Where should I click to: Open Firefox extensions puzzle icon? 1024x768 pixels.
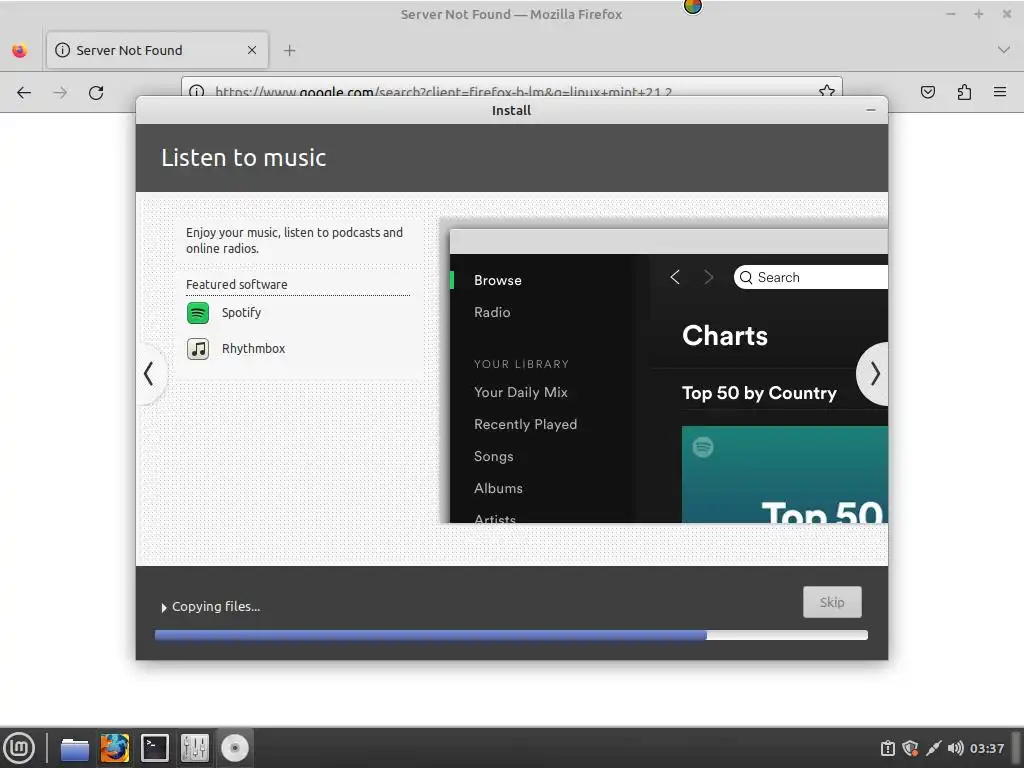click(x=964, y=92)
